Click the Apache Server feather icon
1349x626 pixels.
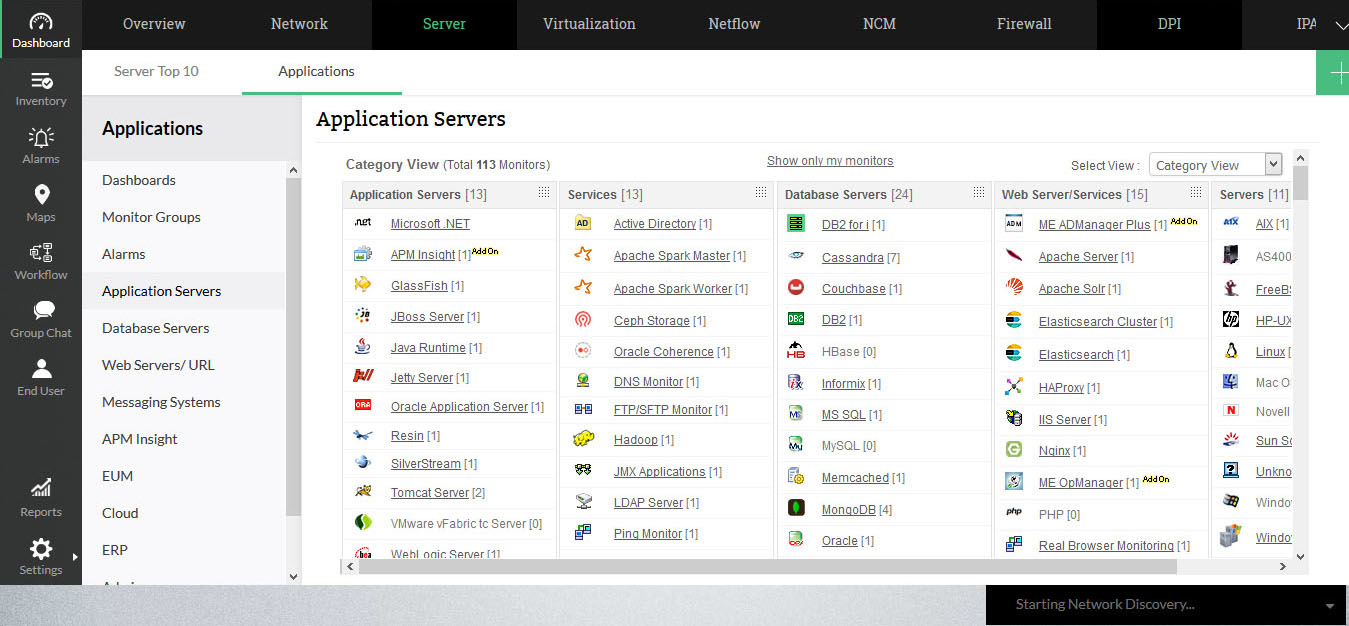pos(1014,256)
